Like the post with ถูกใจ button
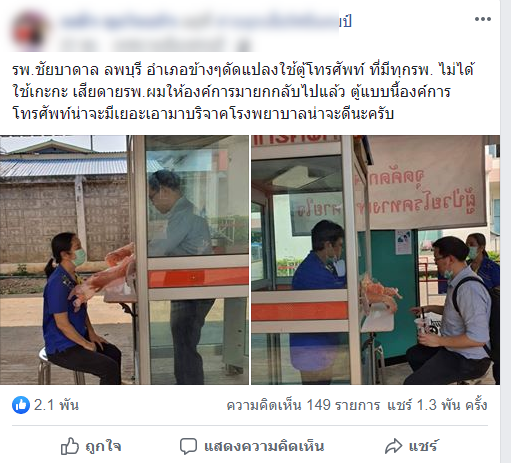The image size is (511, 463). tap(91, 446)
